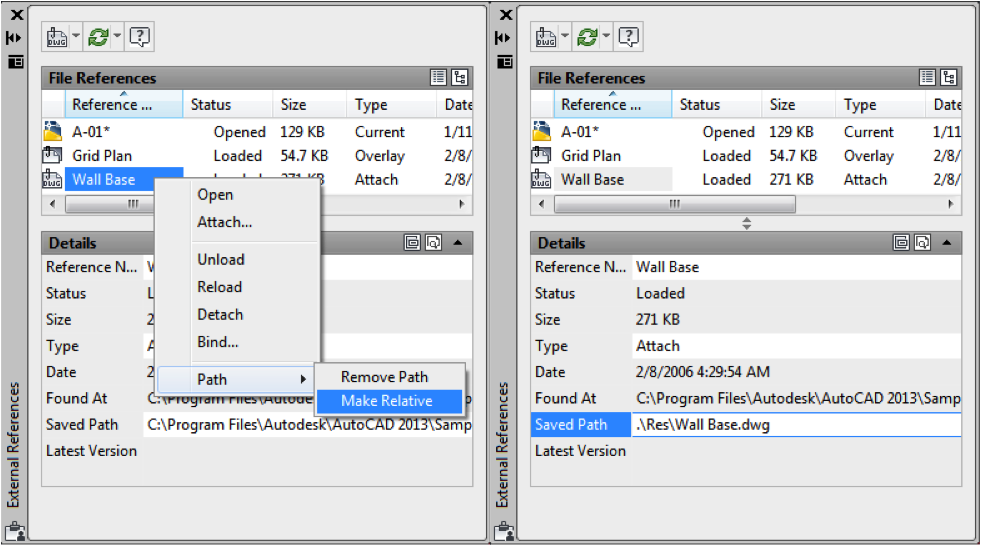Click left list horizontal scrollbar right arrow

[x=462, y=204]
